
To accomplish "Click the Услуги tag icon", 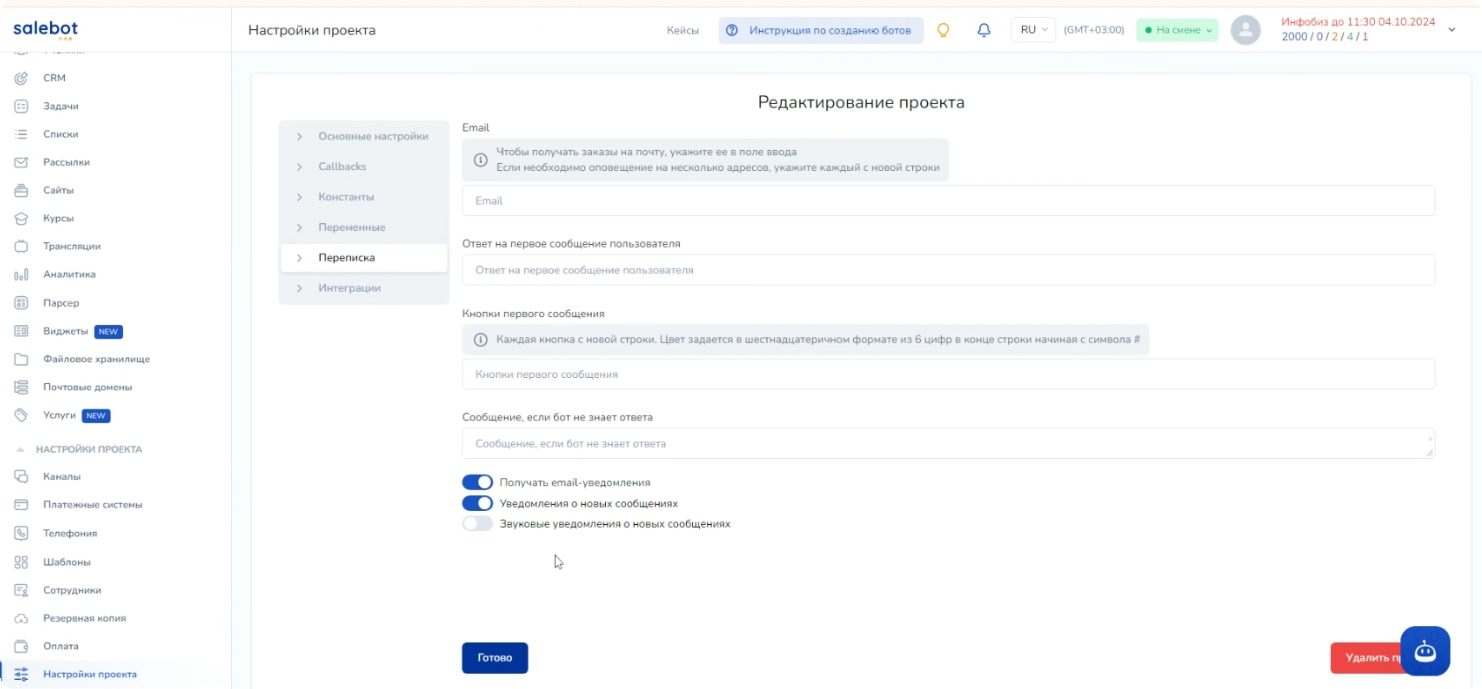I will point(21,415).
